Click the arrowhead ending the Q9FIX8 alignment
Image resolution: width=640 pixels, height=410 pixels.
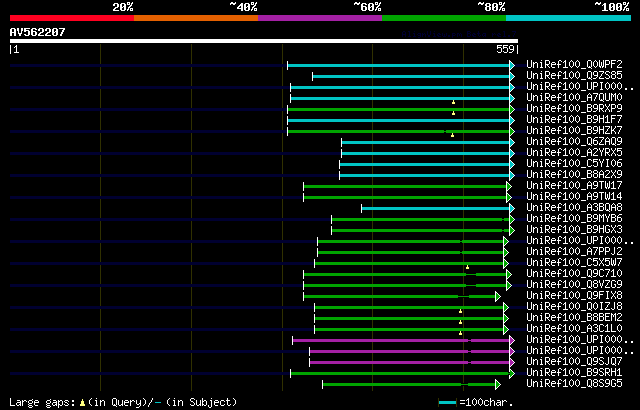point(498,297)
